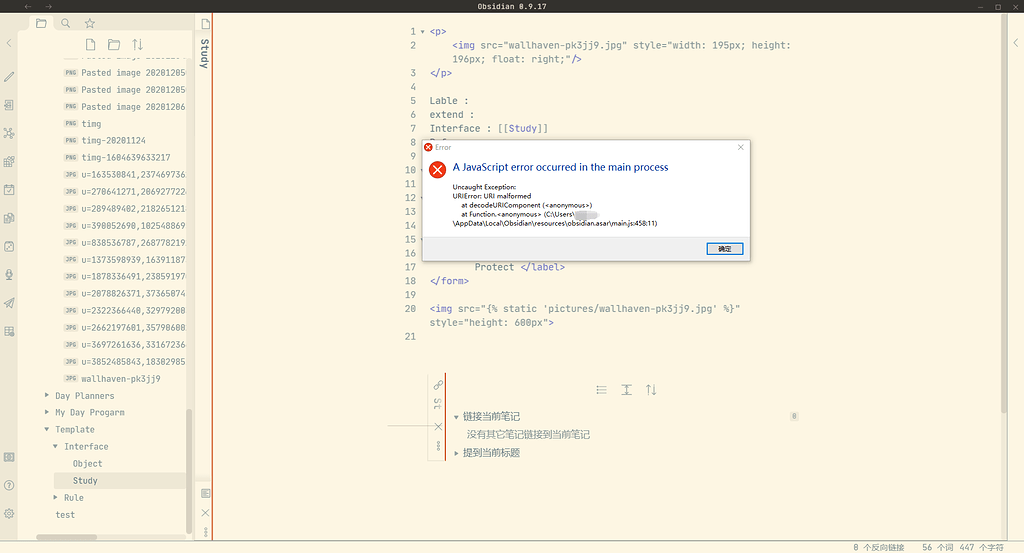Open the search tab in left sidebar
This screenshot has height=553, width=1024.
point(66,23)
